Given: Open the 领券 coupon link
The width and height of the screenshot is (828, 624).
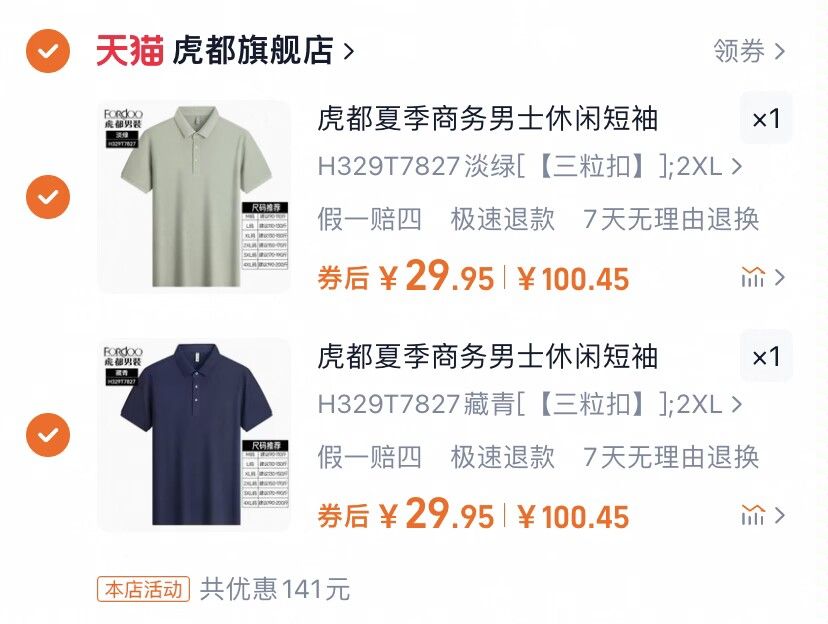Looking at the screenshot, I should [x=749, y=51].
